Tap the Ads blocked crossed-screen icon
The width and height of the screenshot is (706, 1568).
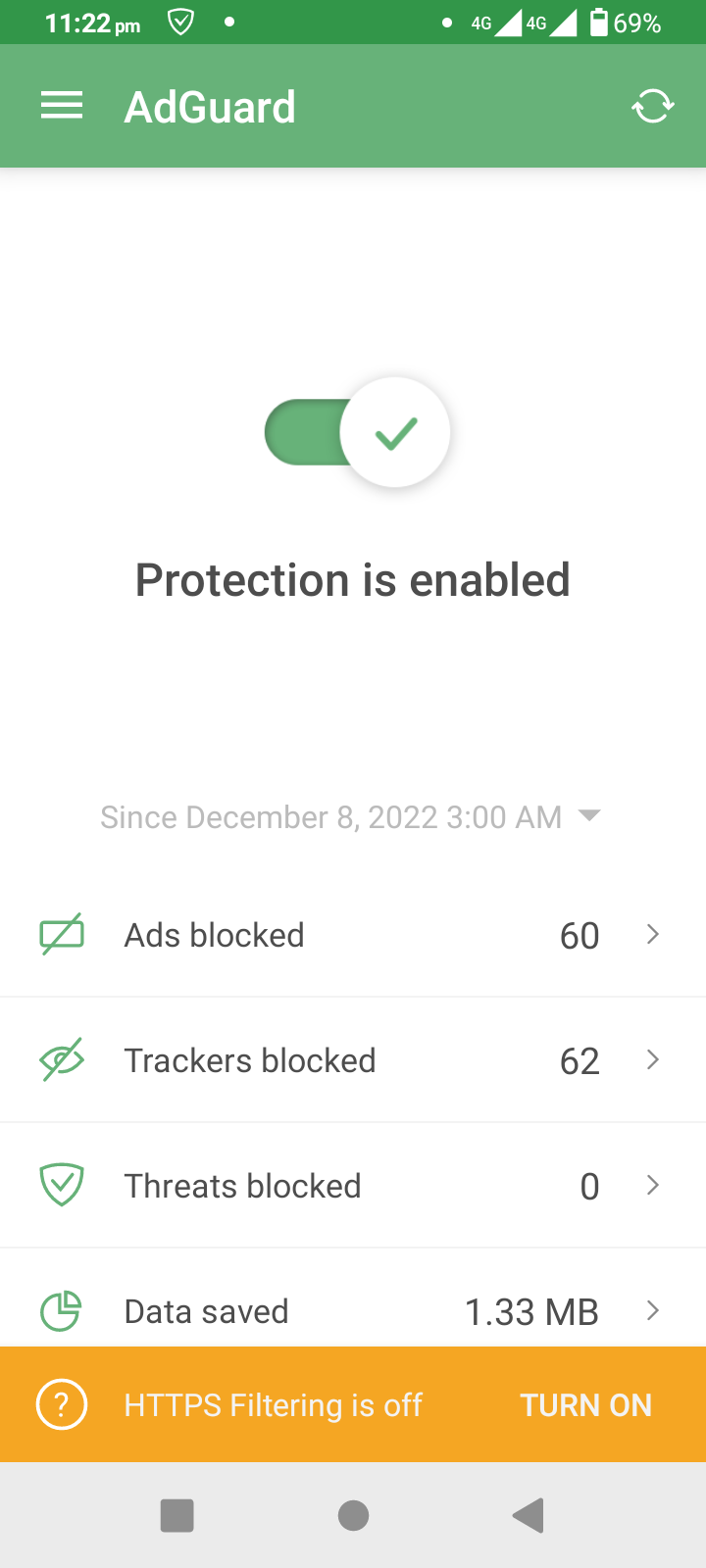[x=62, y=935]
